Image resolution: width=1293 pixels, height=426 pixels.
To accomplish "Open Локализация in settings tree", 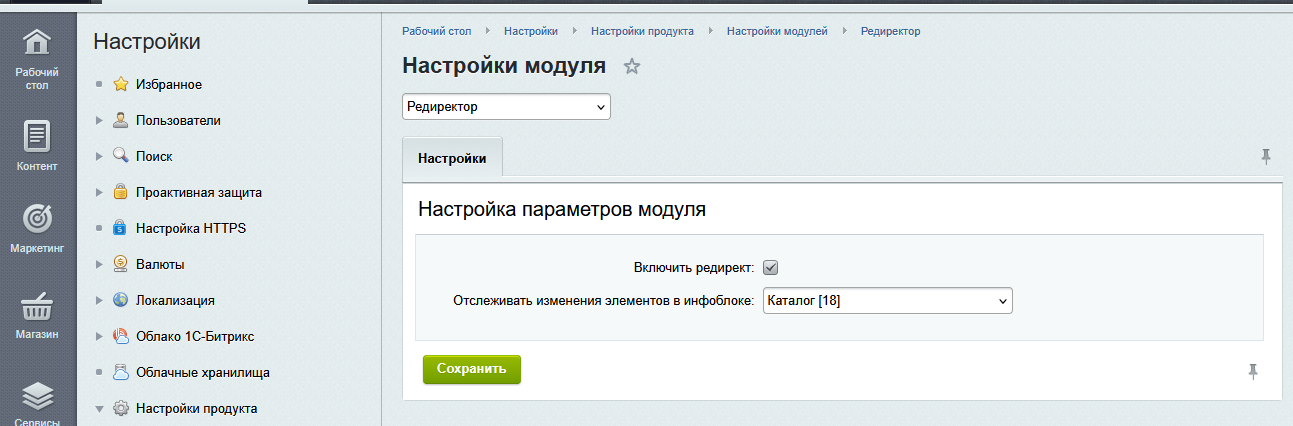I will coord(175,300).
